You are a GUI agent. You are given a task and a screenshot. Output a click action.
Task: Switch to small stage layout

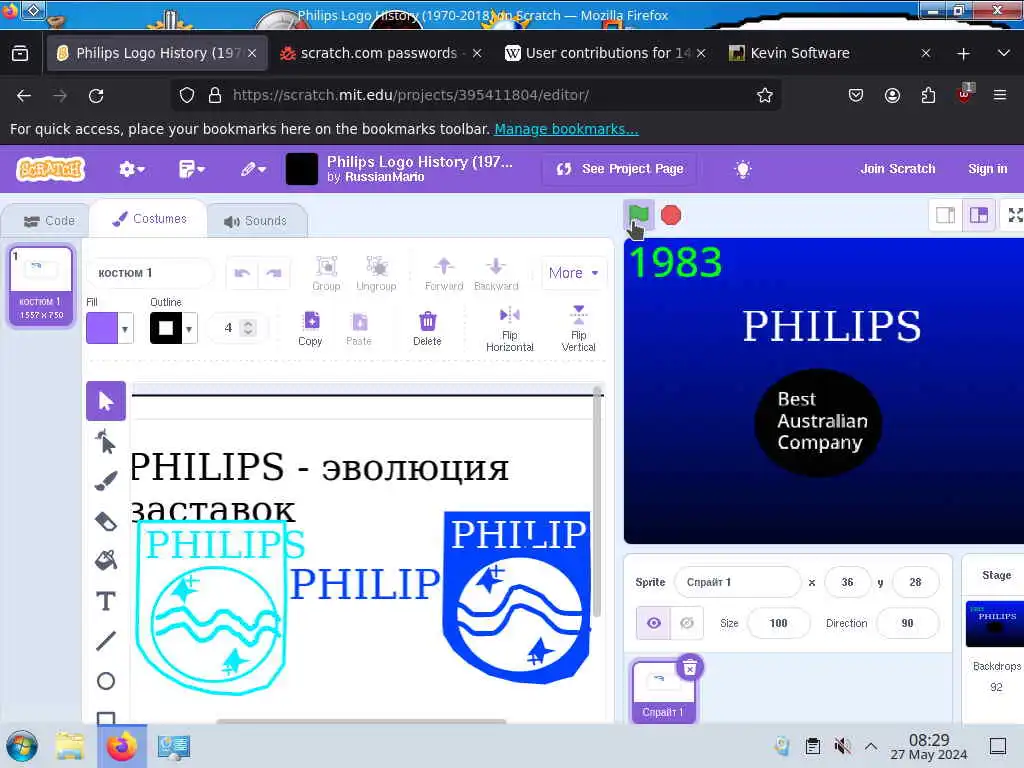[946, 215]
